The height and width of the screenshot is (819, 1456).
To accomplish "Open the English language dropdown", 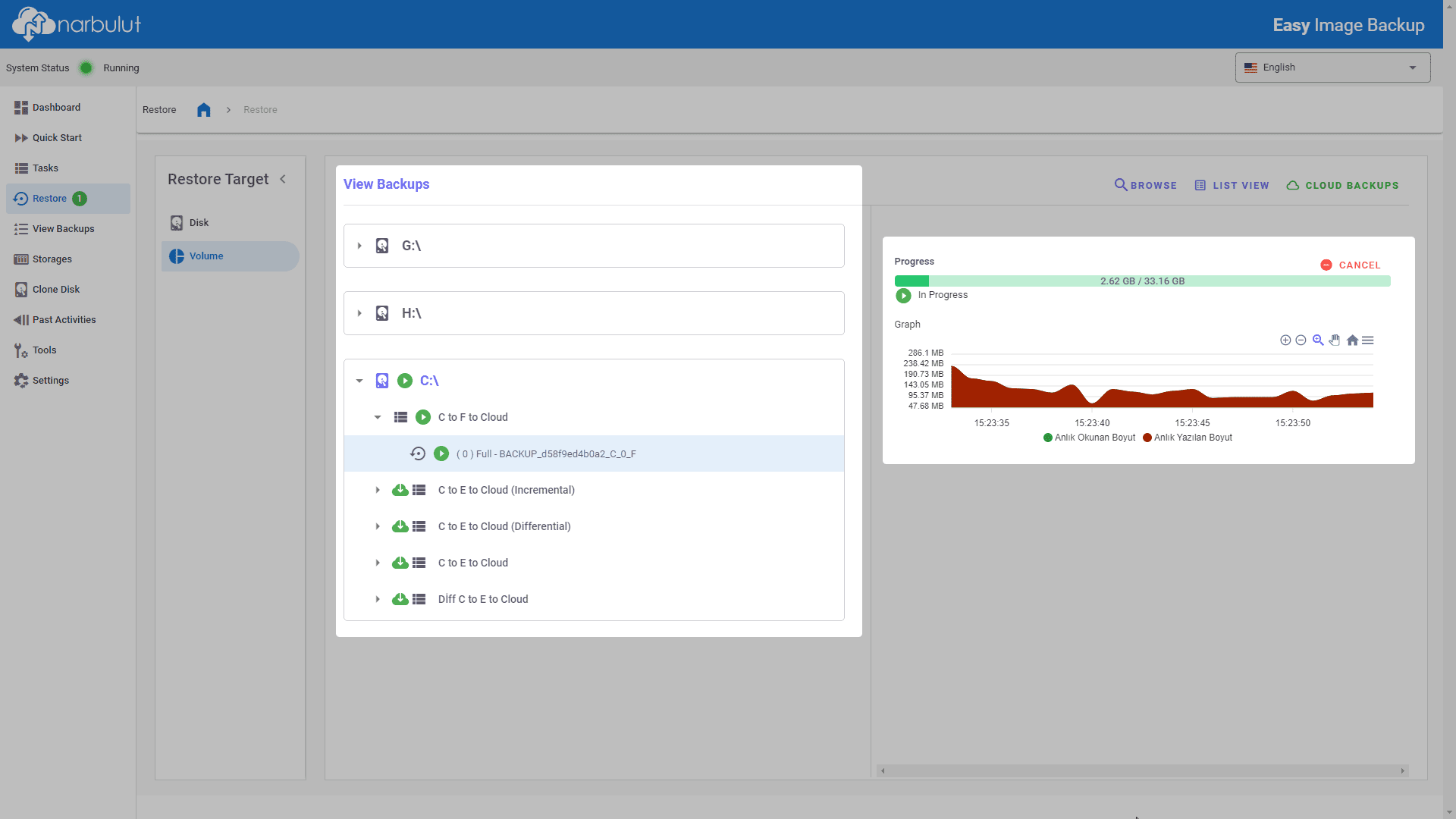I will point(1332,67).
